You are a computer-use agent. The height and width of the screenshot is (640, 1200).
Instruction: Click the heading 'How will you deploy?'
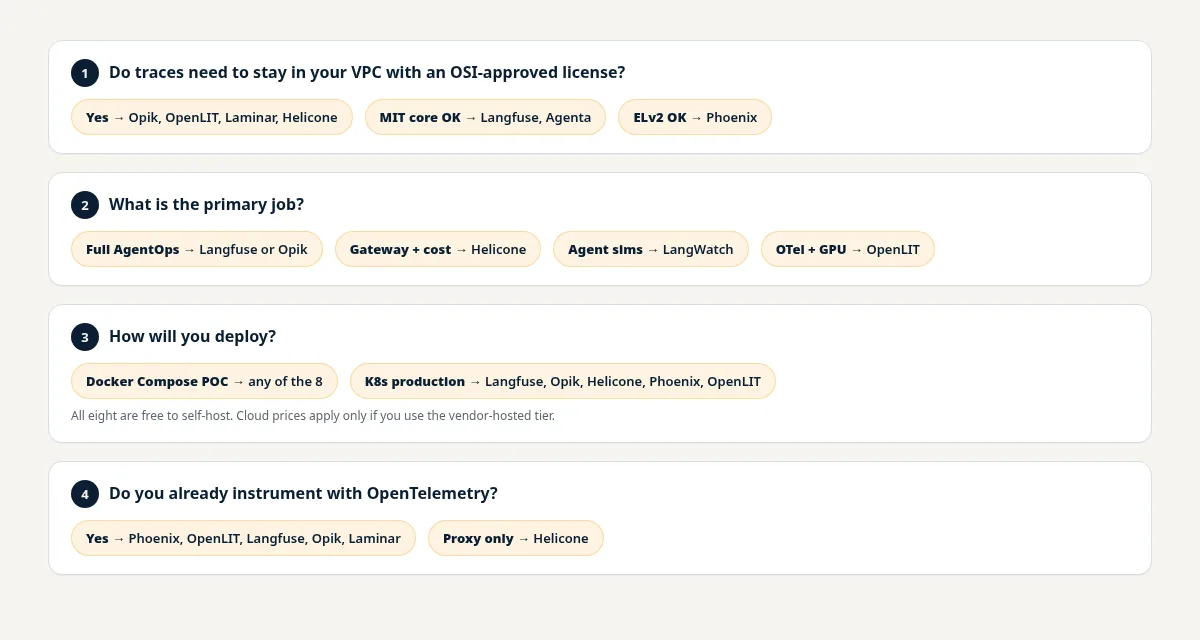[x=192, y=336]
